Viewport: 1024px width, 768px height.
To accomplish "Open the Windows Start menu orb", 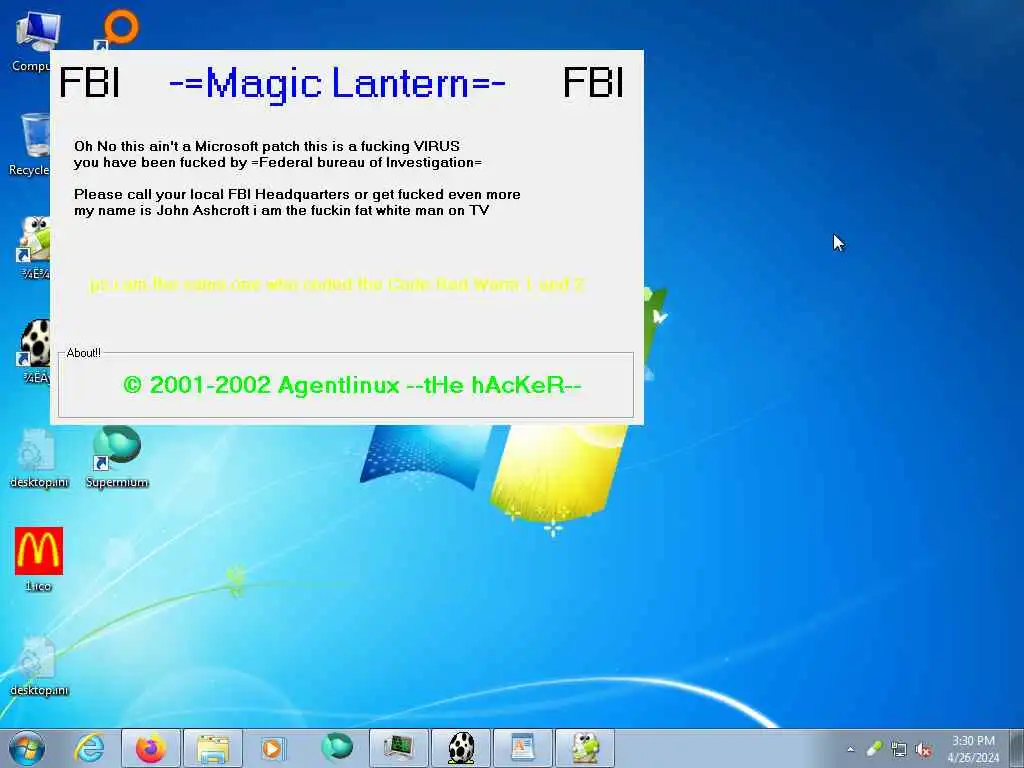I will pyautogui.click(x=27, y=748).
